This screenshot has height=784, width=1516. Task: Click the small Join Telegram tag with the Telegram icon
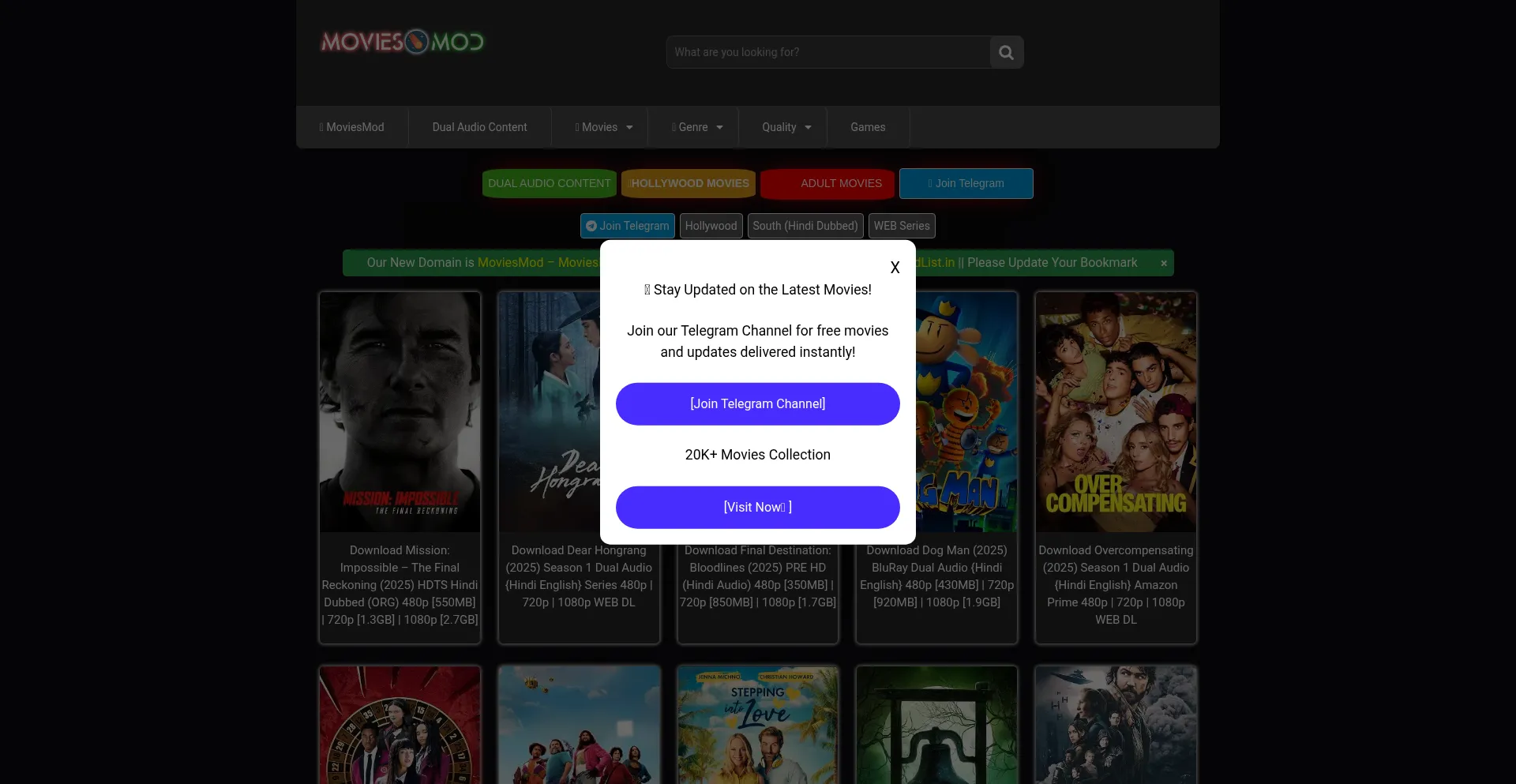point(628,226)
